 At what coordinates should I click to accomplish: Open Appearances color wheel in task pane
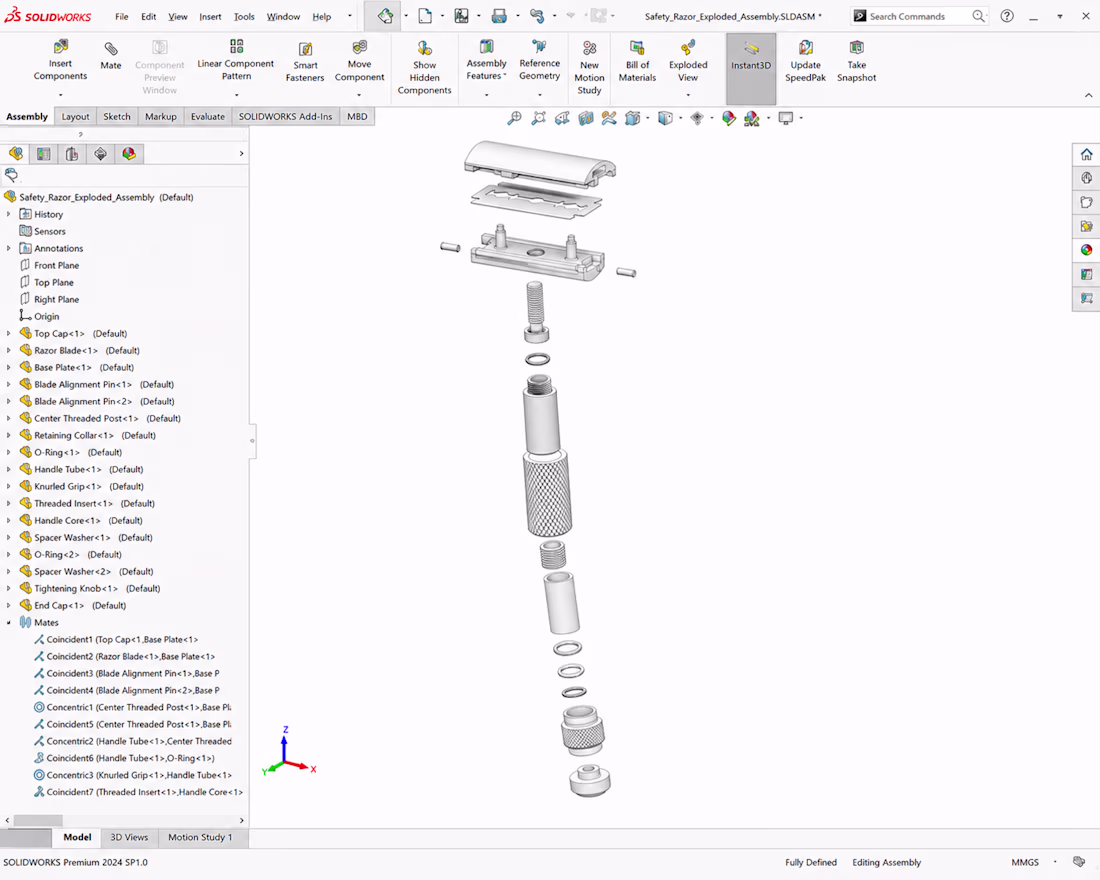click(x=1086, y=250)
